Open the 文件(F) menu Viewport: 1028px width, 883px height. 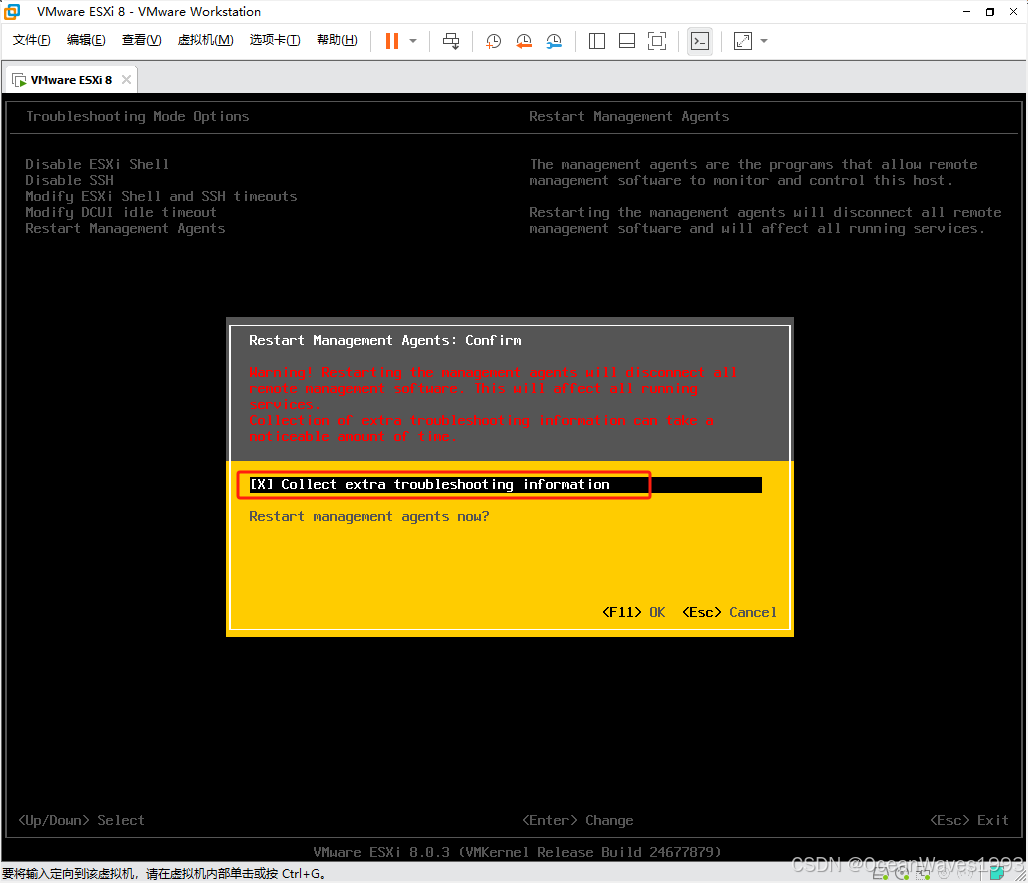[31, 40]
